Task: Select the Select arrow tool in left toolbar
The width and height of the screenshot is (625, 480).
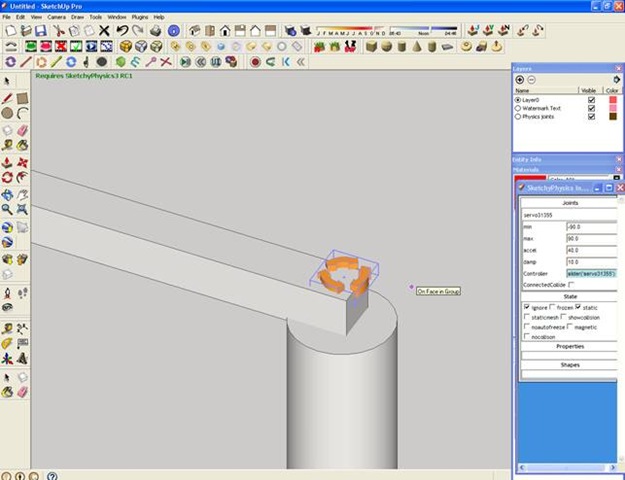Action: [x=7, y=80]
